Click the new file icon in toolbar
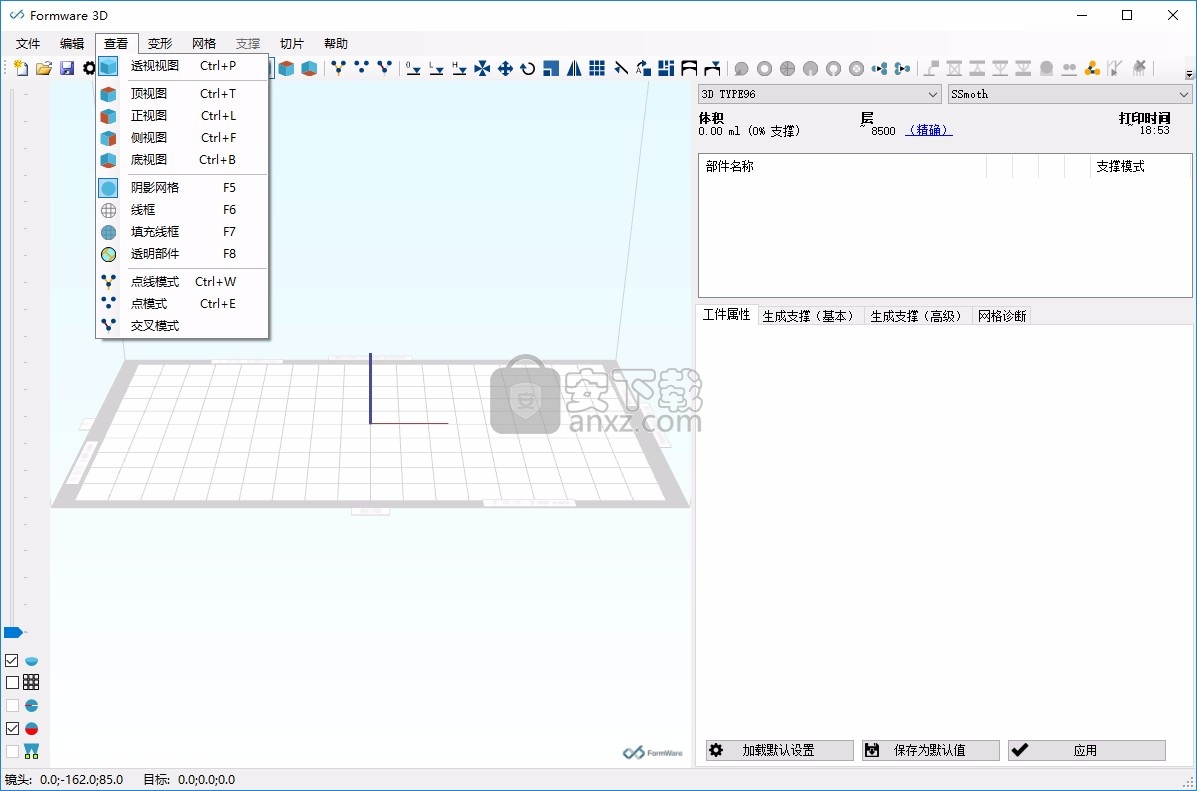 click(21, 69)
